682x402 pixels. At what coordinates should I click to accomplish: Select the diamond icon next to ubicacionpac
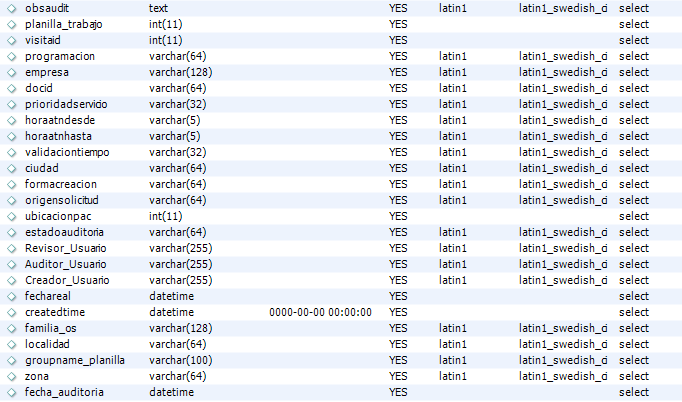tap(12, 216)
